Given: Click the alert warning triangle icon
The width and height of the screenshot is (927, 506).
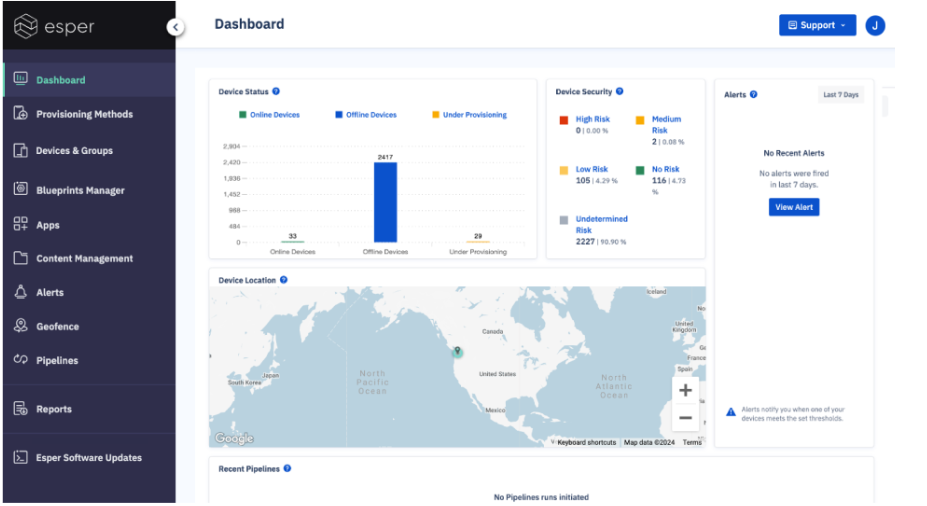Looking at the screenshot, I should point(731,412).
